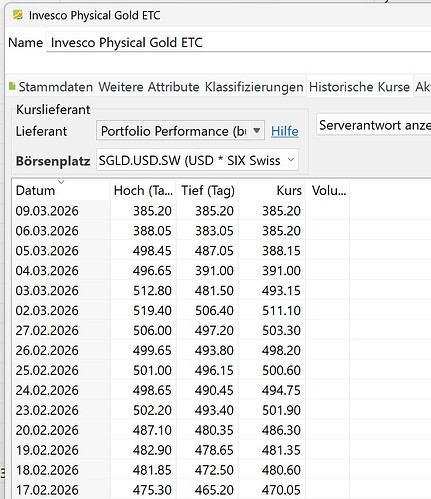Viewport: 431px width, 499px height.
Task: Click into the Name input field
Action: [239, 42]
